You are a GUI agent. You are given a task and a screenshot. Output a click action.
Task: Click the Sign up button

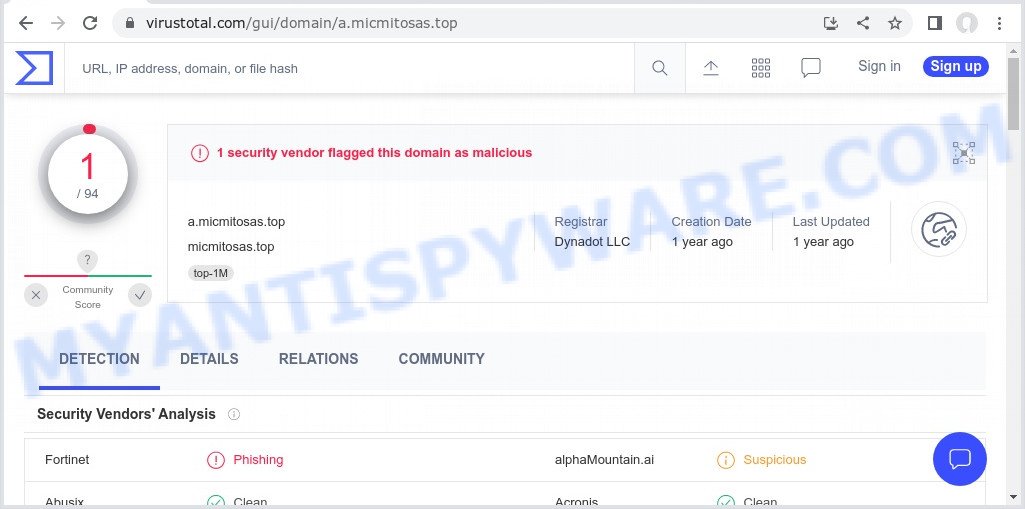click(956, 66)
